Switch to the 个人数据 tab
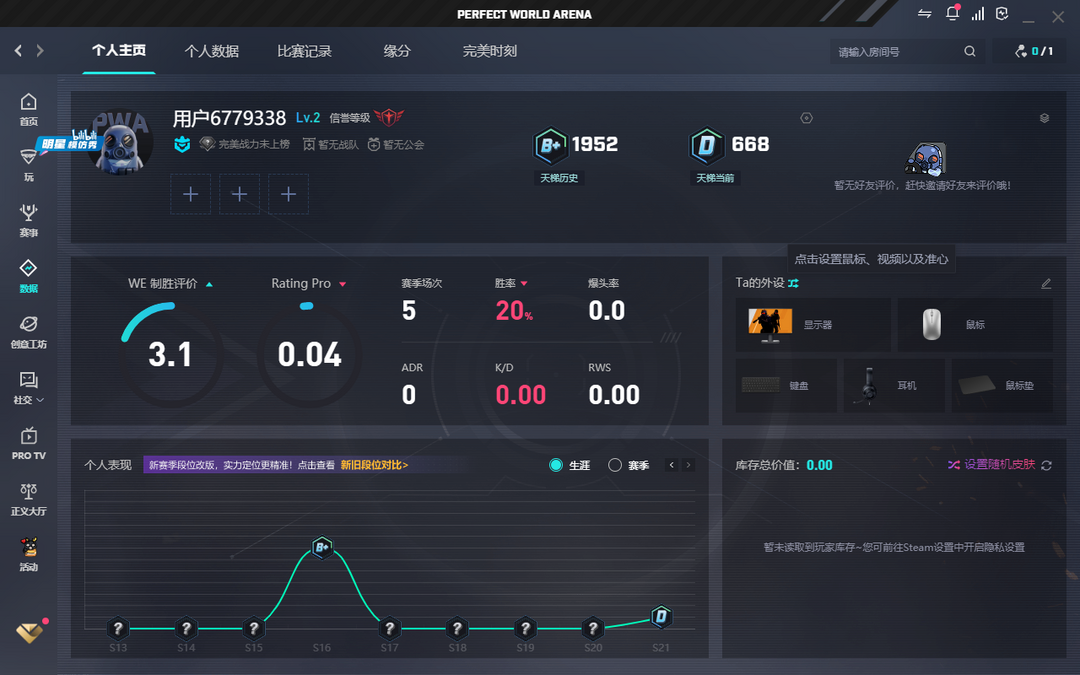Screen dimensions: 1080x675 [211, 51]
